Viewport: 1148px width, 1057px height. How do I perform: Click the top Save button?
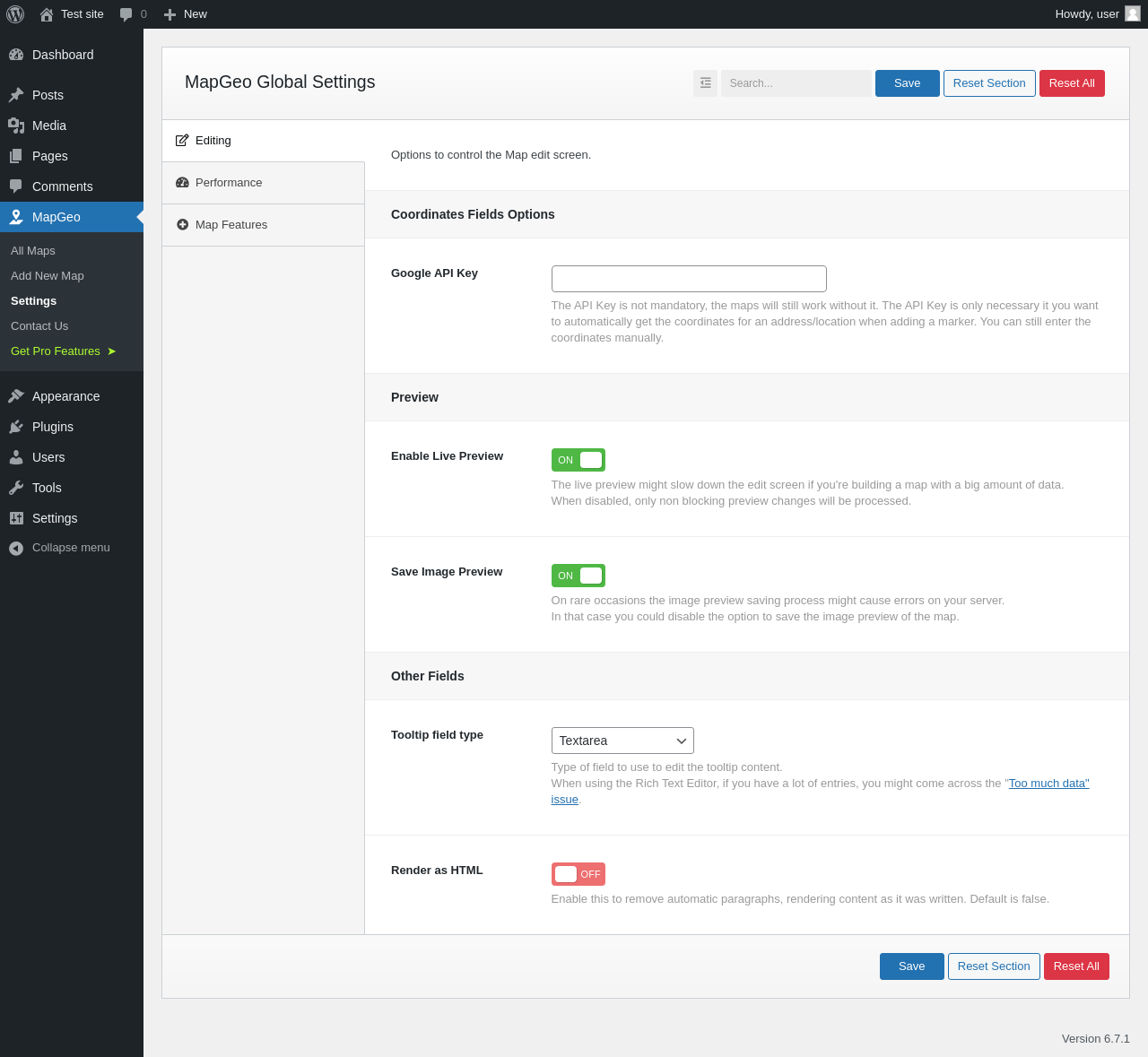click(907, 83)
